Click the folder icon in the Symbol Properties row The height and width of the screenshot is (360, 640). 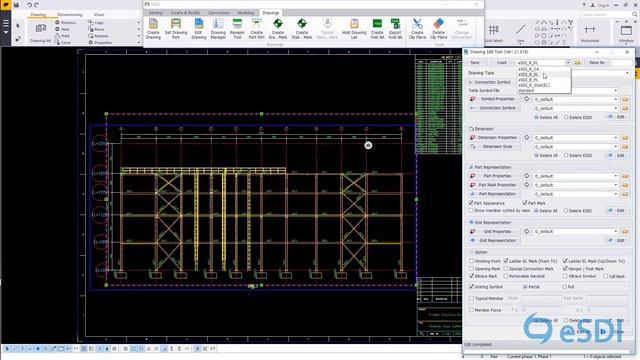625,99
